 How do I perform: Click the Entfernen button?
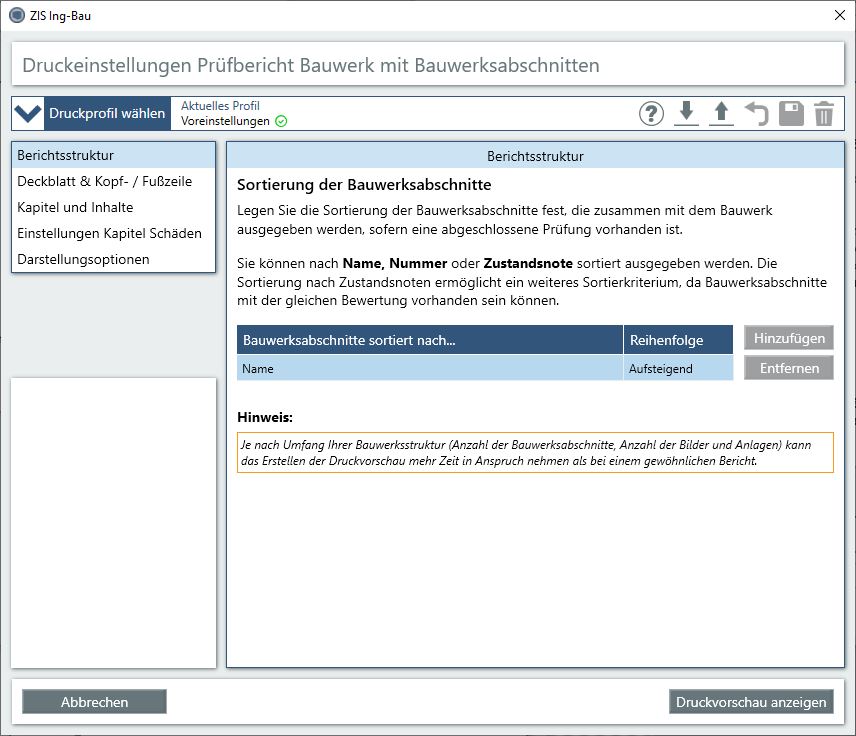coord(788,368)
